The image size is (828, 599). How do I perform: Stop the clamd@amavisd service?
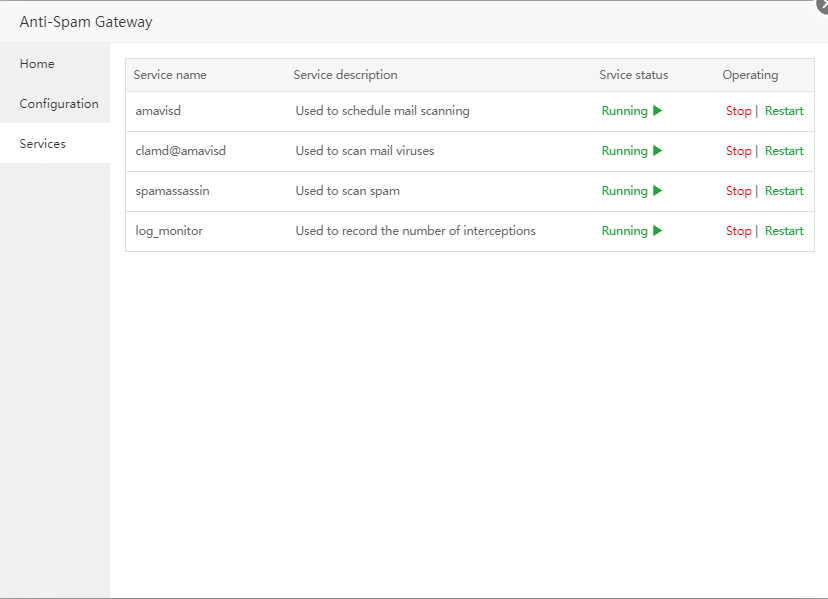point(738,151)
